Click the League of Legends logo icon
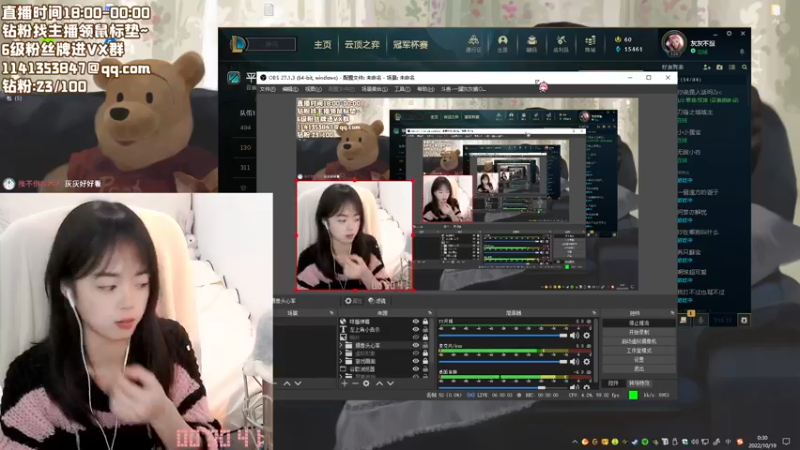Screen dimensions: 800x450 click(237, 44)
